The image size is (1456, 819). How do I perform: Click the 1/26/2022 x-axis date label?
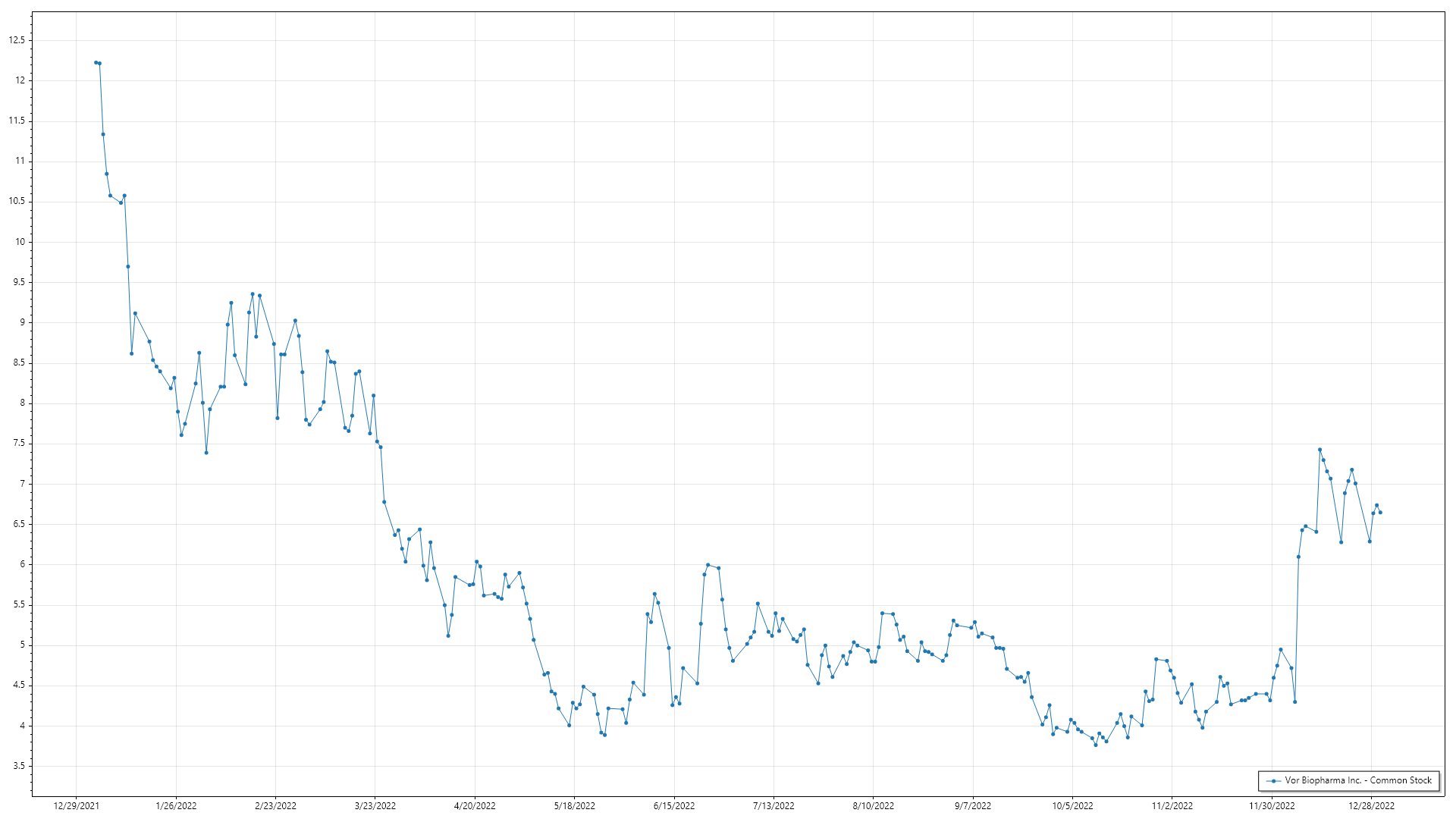tap(176, 806)
